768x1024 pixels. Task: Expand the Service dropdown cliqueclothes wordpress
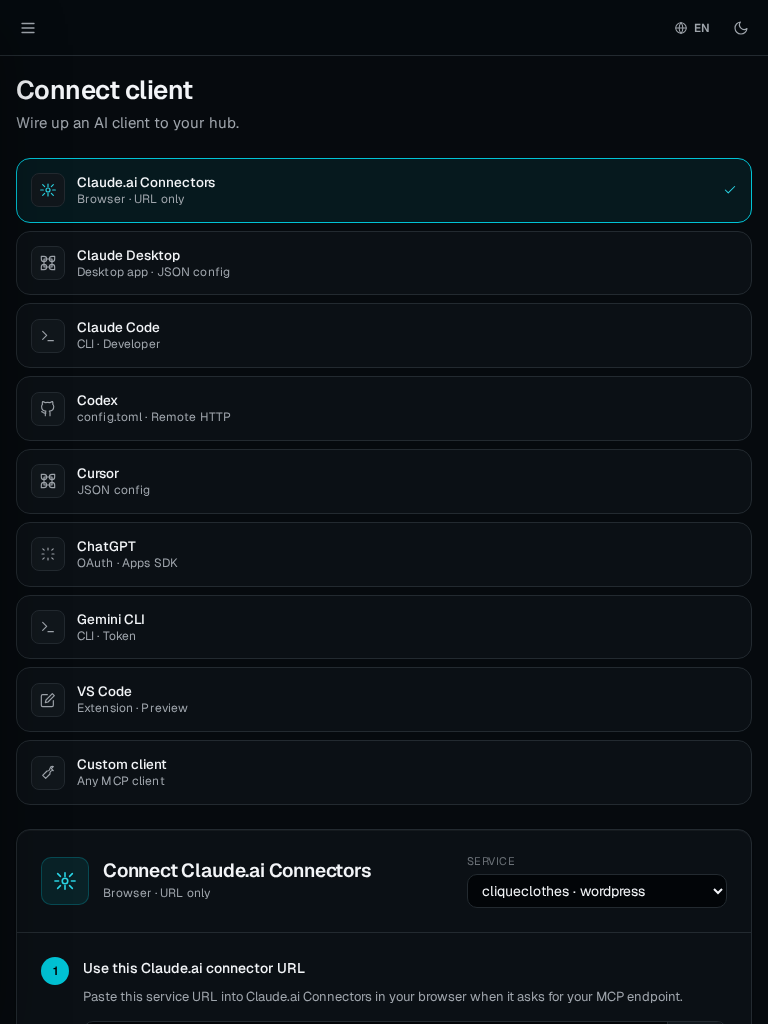click(x=597, y=891)
